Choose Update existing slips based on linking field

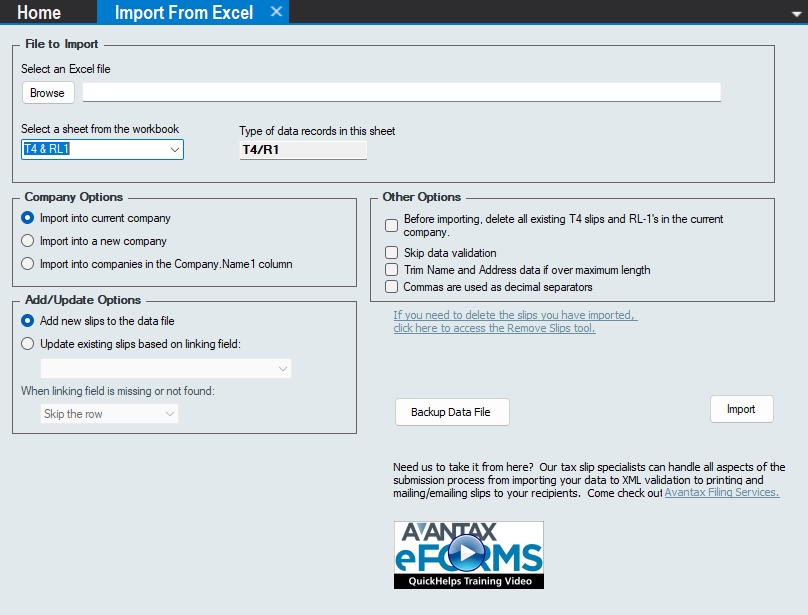click(28, 344)
